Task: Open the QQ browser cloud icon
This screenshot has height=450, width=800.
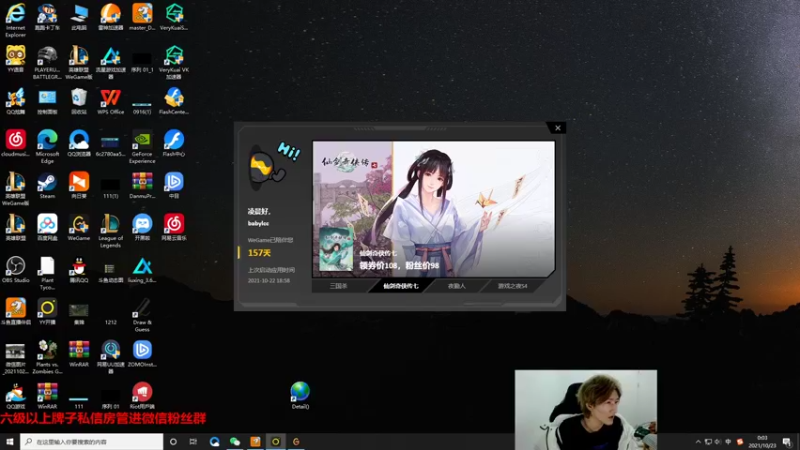Action: pyautogui.click(x=79, y=143)
